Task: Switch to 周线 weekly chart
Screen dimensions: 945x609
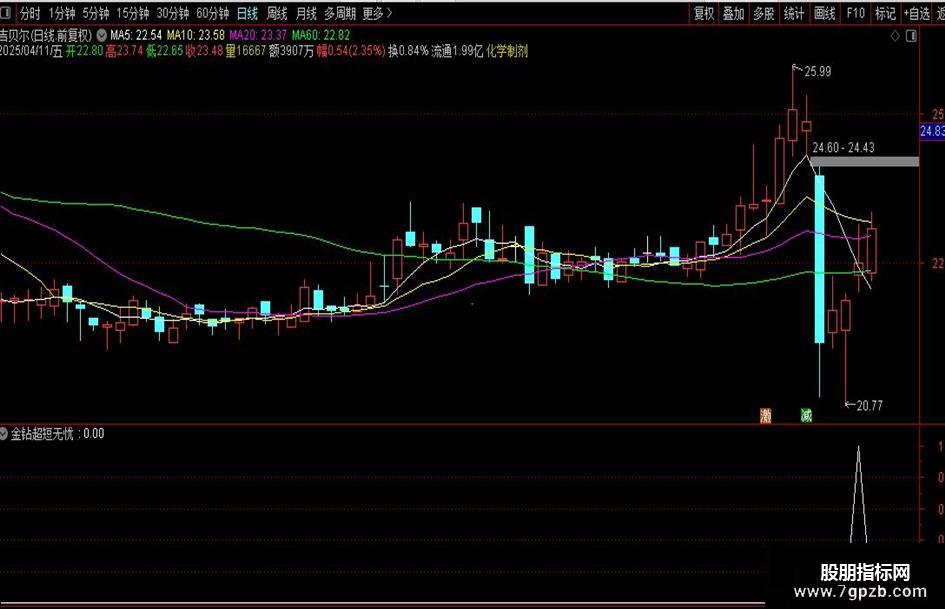Action: (x=277, y=13)
